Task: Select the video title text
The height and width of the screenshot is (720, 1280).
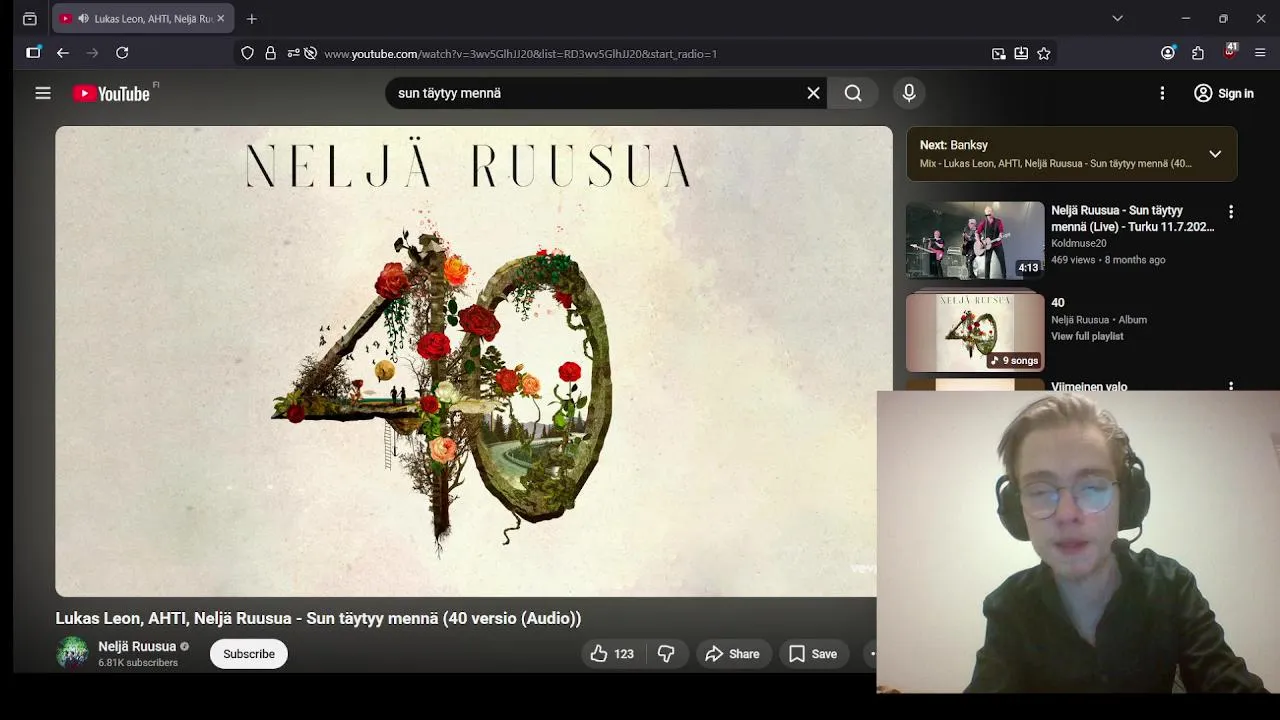Action: pyautogui.click(x=318, y=618)
